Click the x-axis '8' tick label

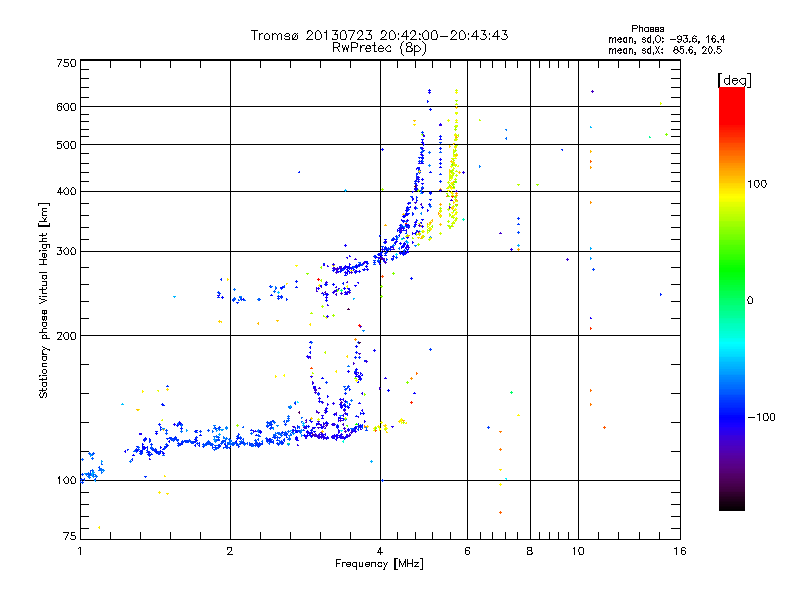(x=530, y=551)
